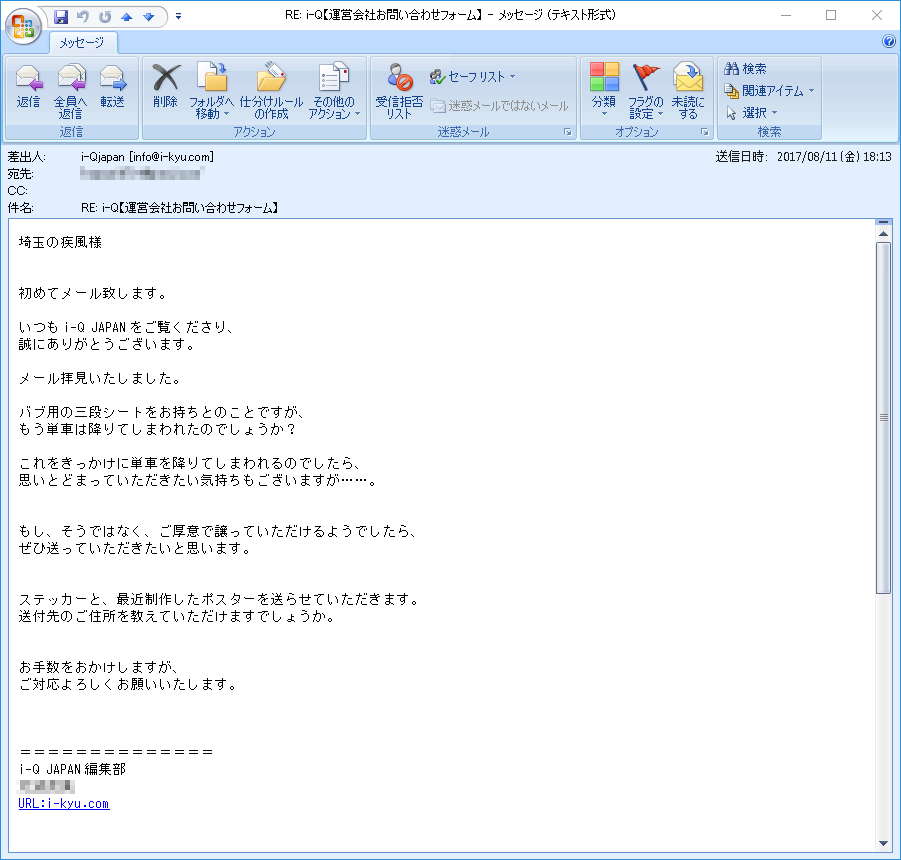Click the send date 2017/08/11 (金) 18:13

(834, 157)
